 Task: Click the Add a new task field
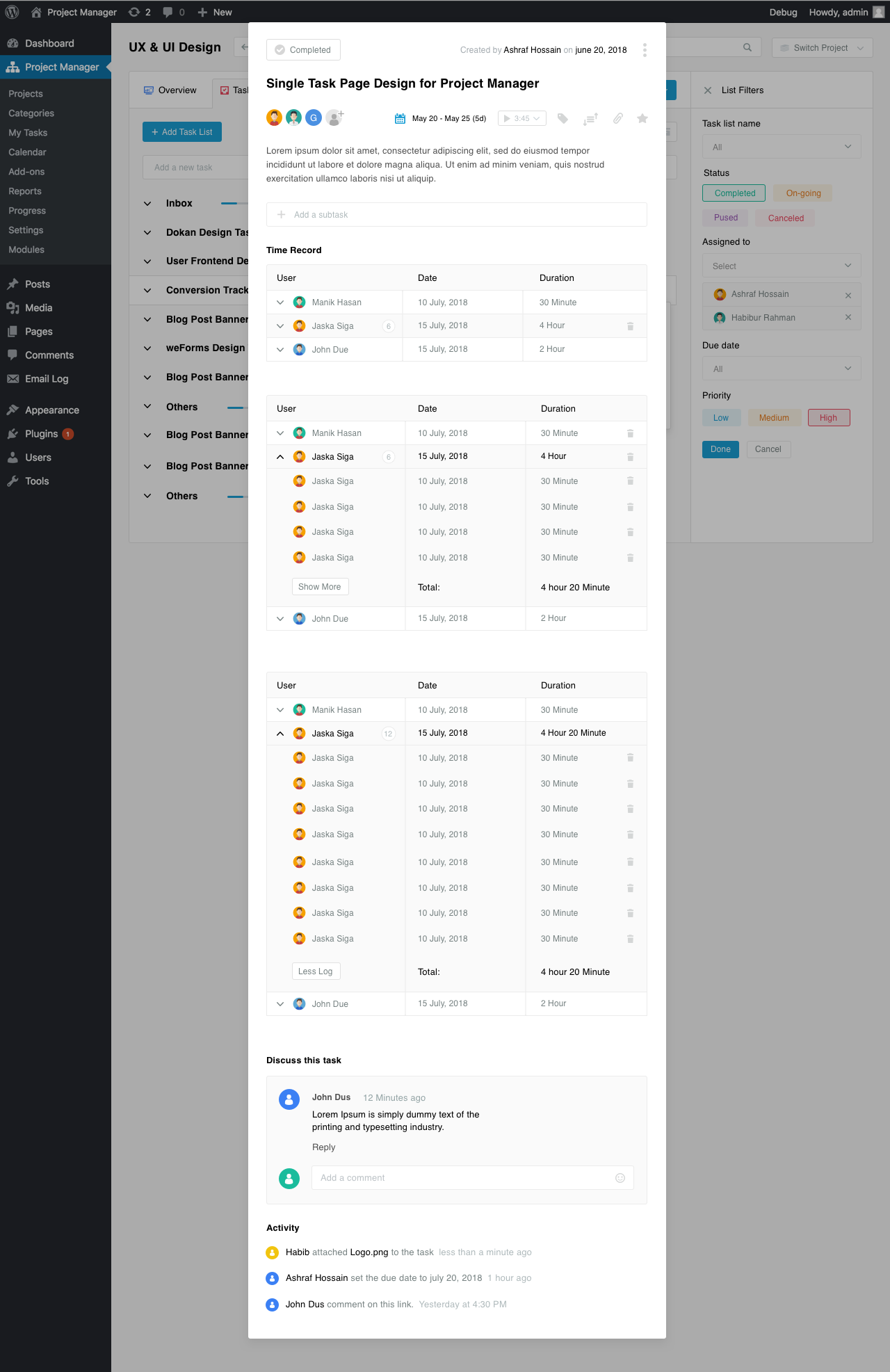196,168
